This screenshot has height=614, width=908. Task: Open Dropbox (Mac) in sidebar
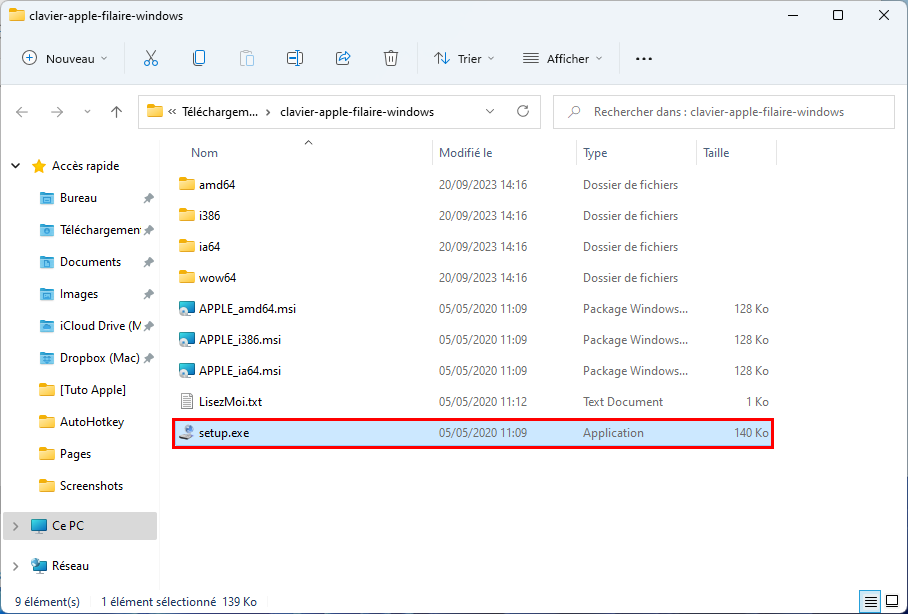100,358
